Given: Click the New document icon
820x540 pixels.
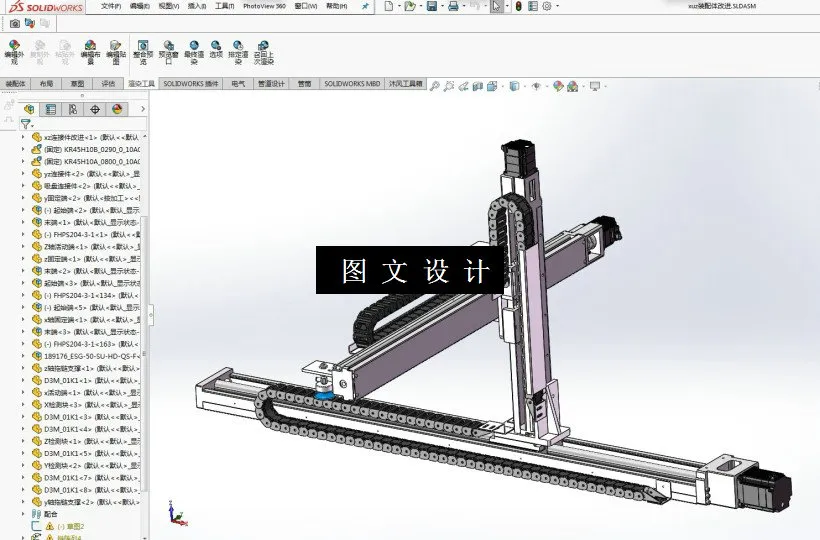Looking at the screenshot, I should 389,6.
